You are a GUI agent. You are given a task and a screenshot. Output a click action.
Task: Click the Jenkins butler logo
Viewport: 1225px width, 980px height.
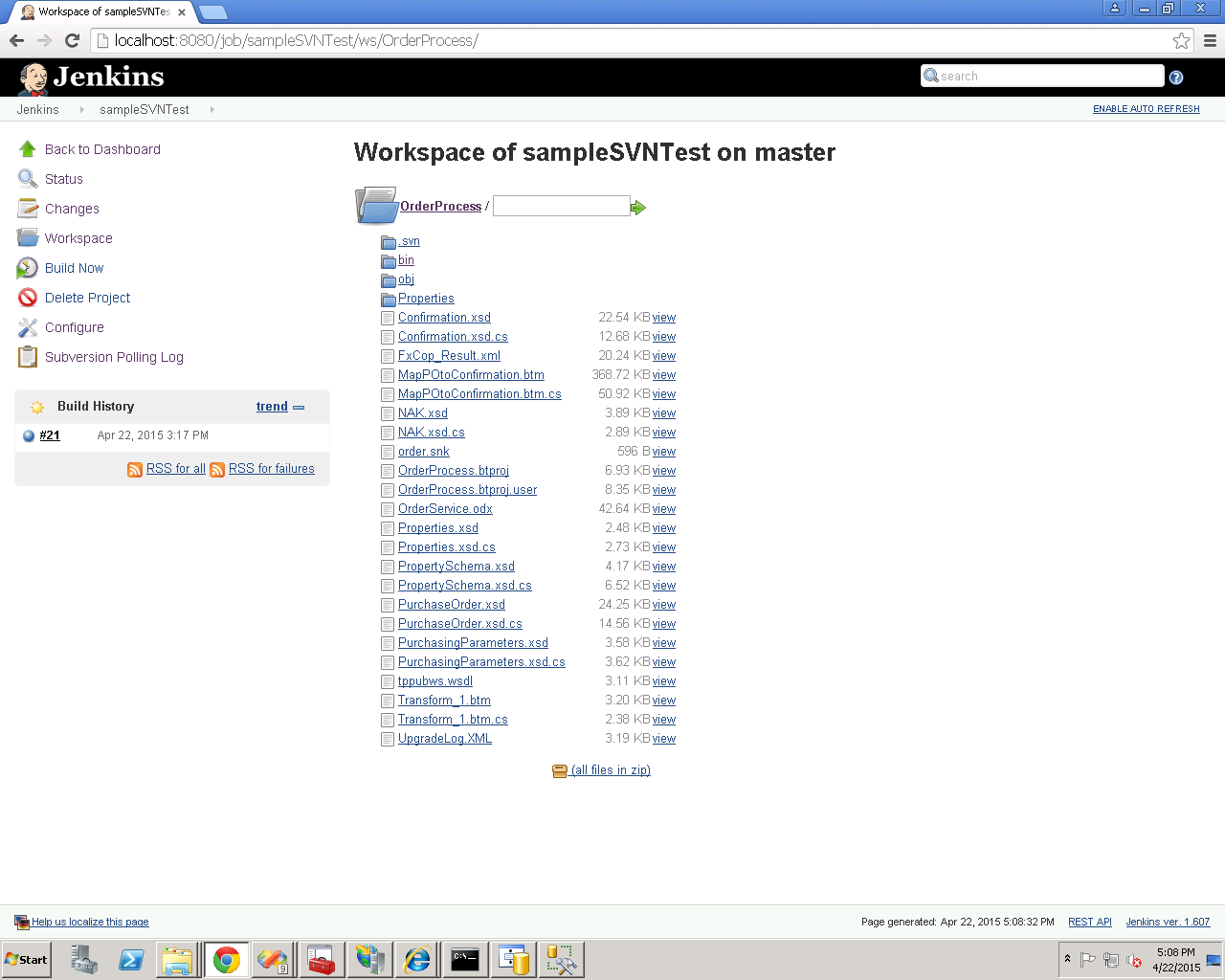(33, 78)
